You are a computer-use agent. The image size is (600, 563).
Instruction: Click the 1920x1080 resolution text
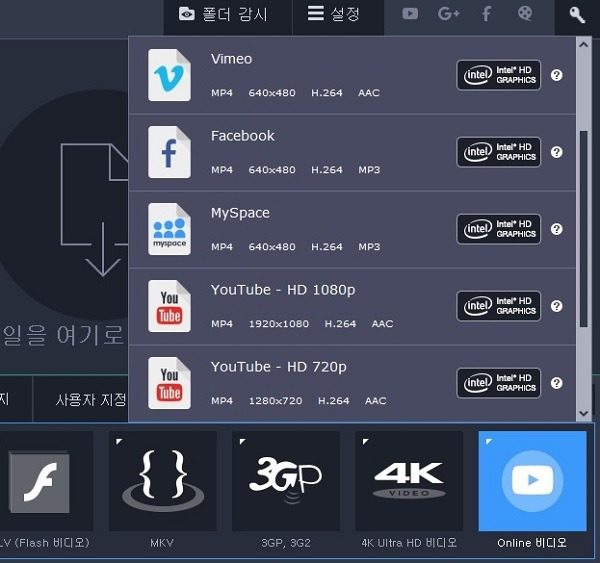tap(279, 324)
